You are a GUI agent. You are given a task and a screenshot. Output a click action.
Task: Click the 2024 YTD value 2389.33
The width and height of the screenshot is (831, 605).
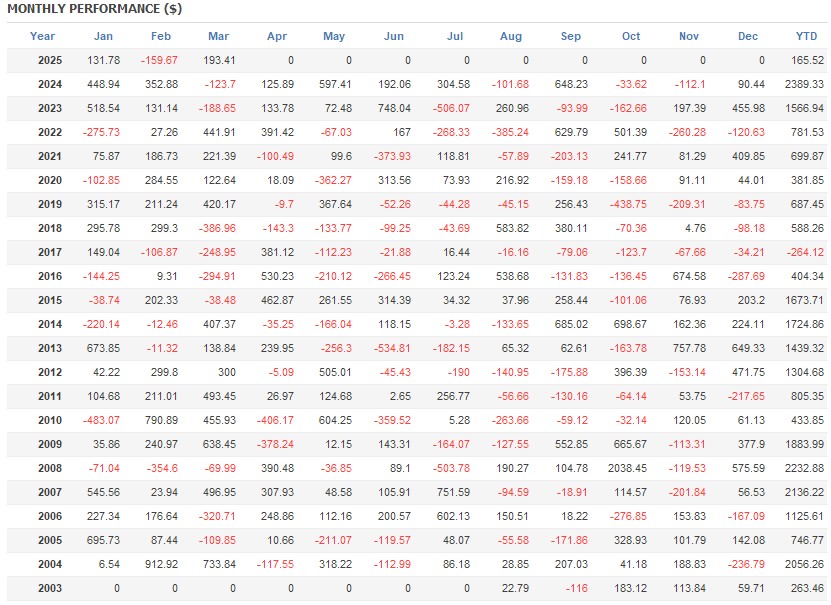(x=804, y=84)
